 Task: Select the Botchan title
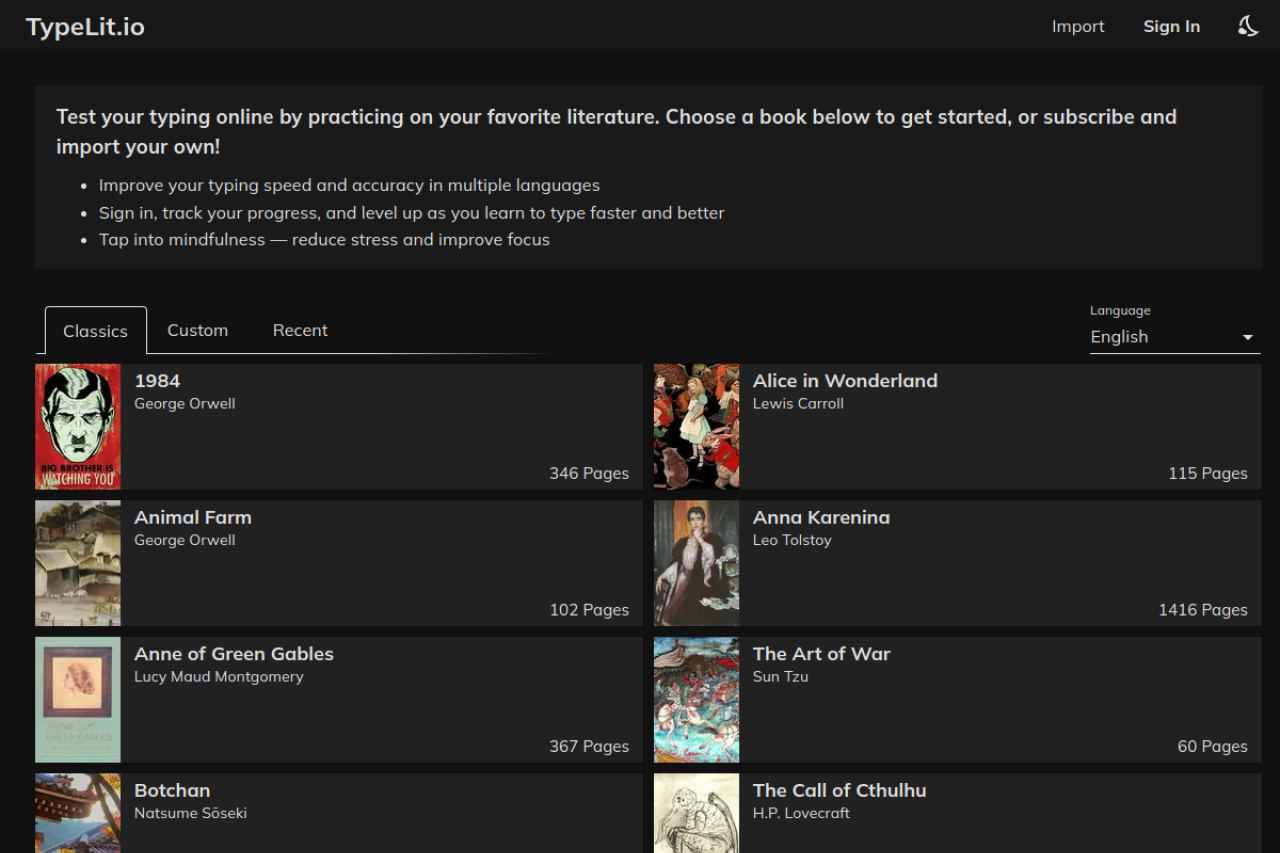coord(172,791)
